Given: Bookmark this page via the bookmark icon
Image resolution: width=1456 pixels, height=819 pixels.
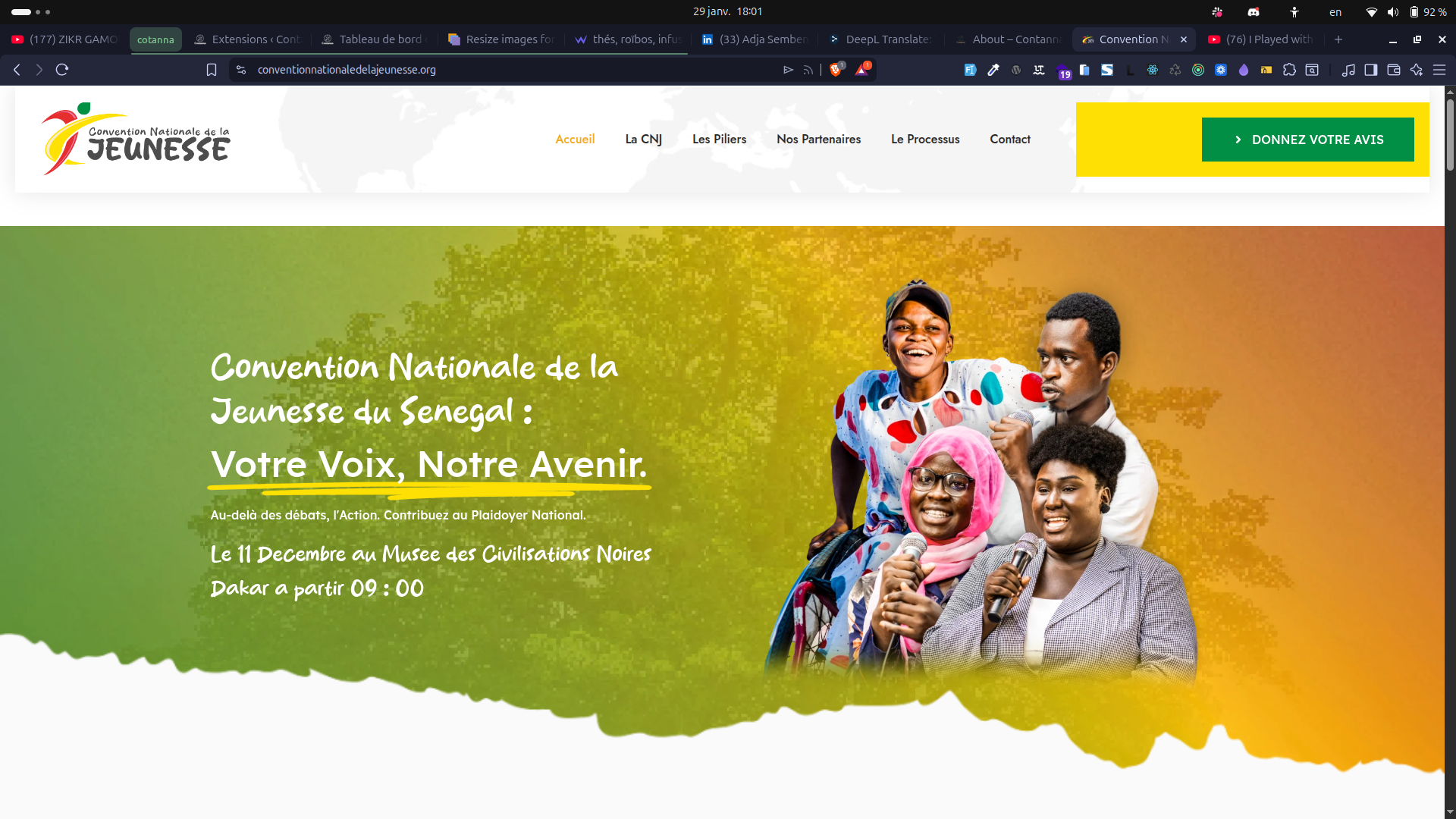Looking at the screenshot, I should coord(212,70).
